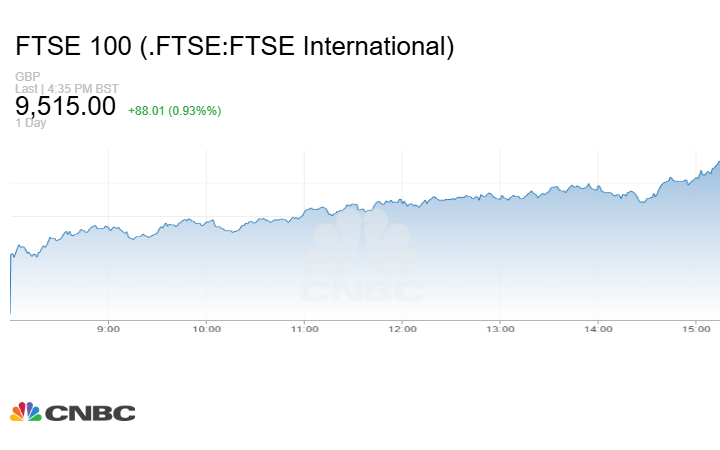Screen dimensions: 720x450
Task: Click the 11:00 time axis label
Action: (x=304, y=328)
